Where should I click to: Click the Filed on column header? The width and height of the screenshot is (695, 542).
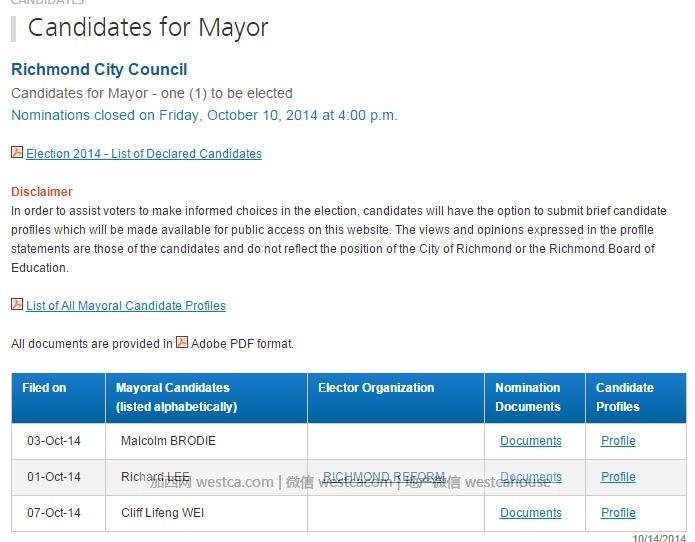(x=59, y=398)
